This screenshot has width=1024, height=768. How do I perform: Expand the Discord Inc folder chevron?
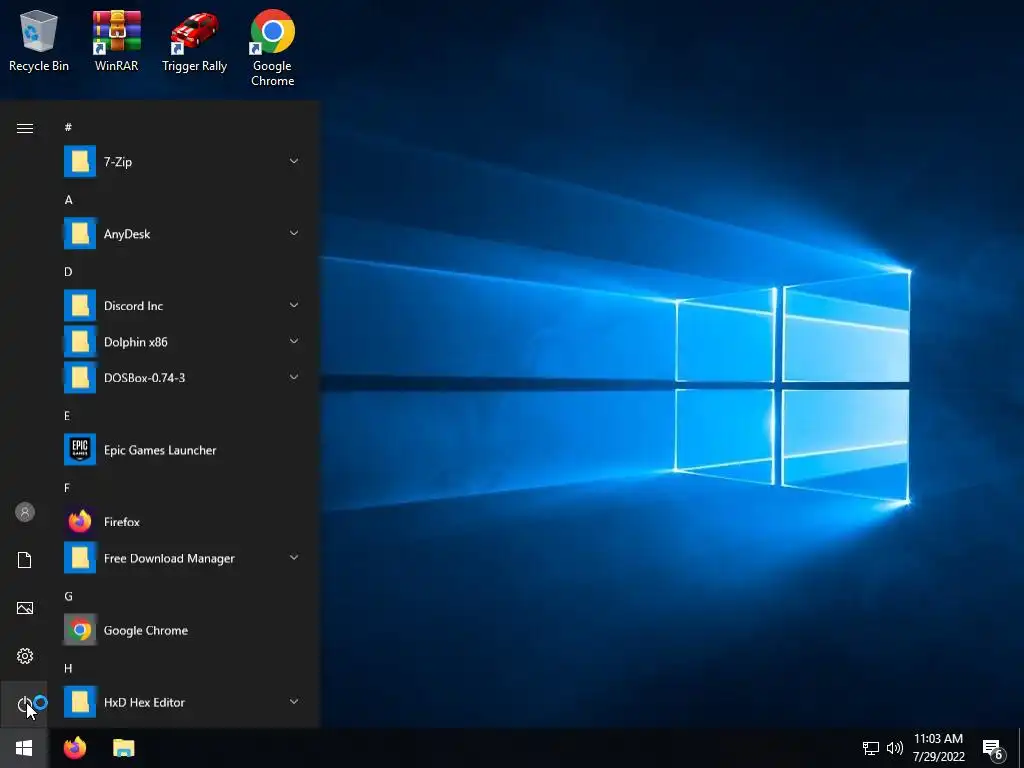click(294, 305)
